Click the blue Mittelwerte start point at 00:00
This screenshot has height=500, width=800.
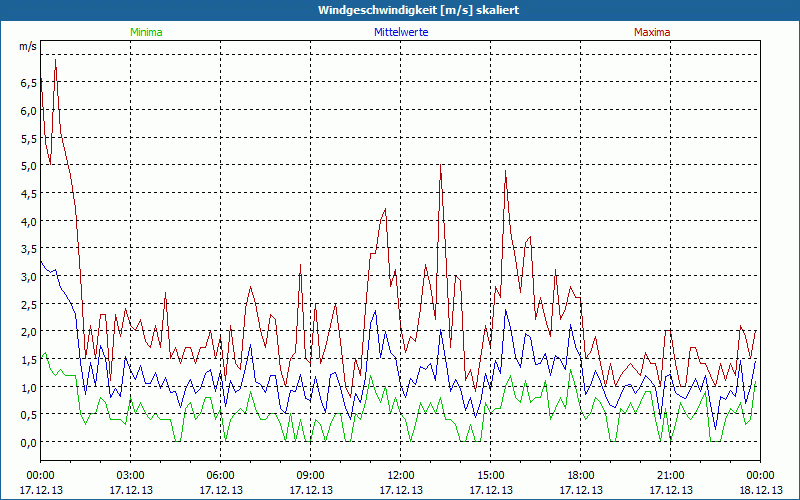(41, 261)
